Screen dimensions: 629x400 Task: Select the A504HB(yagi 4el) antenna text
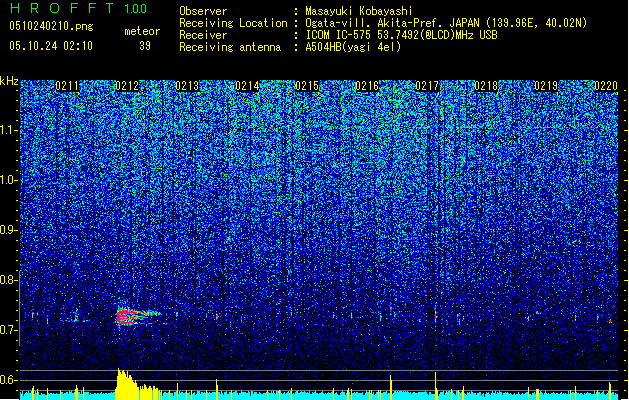click(353, 47)
